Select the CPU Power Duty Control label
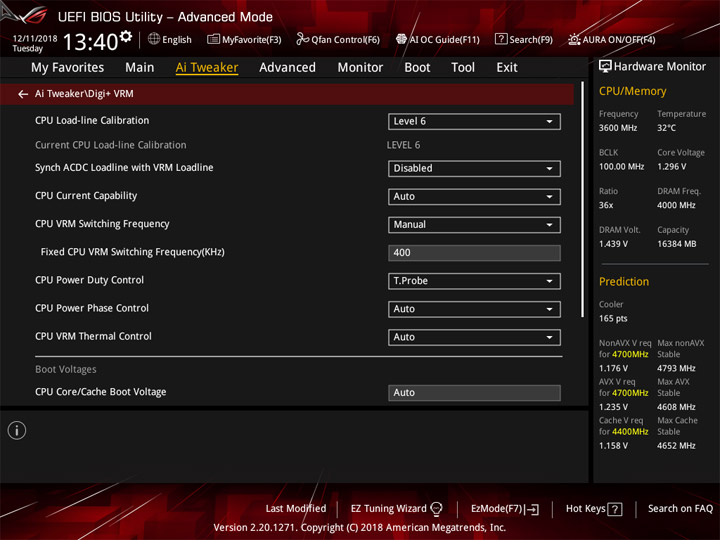Viewport: 720px width, 540px height. tap(89, 280)
